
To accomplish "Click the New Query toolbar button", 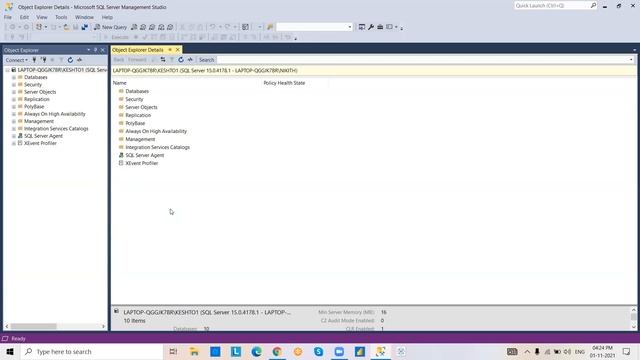I will [x=111, y=27].
